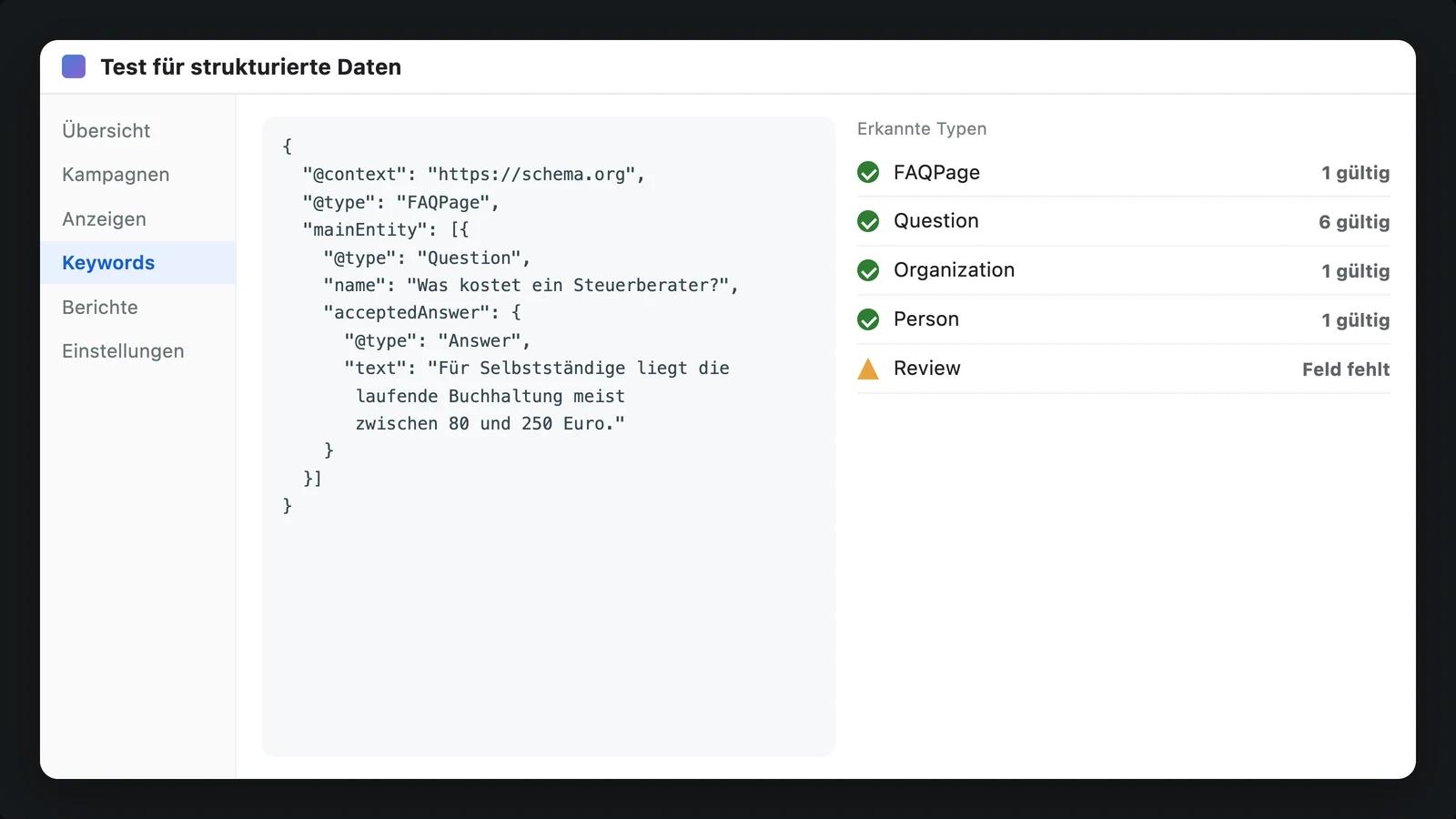Click the '"acceptedAnswer": {' code line
1456x819 pixels.
point(422,313)
